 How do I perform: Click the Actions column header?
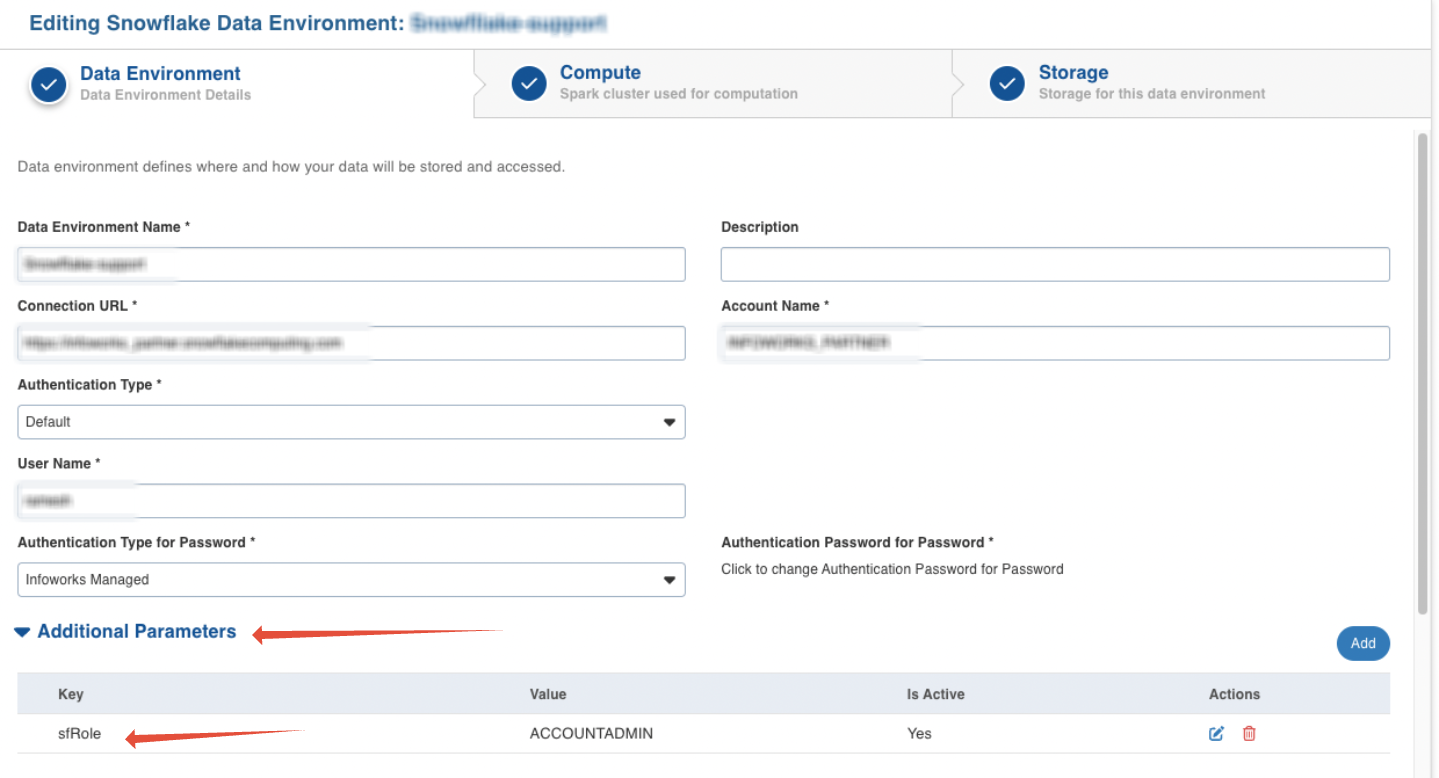pyautogui.click(x=1234, y=694)
